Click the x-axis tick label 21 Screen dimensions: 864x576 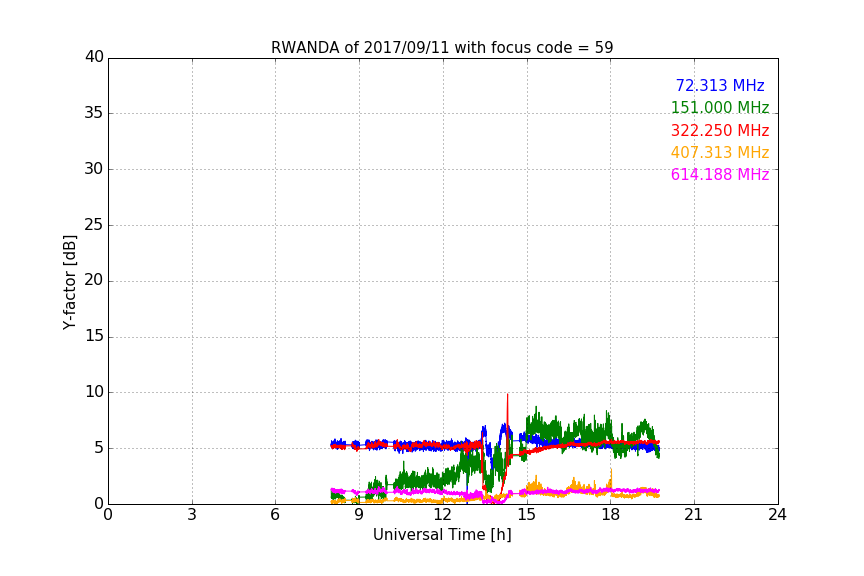pos(694,515)
